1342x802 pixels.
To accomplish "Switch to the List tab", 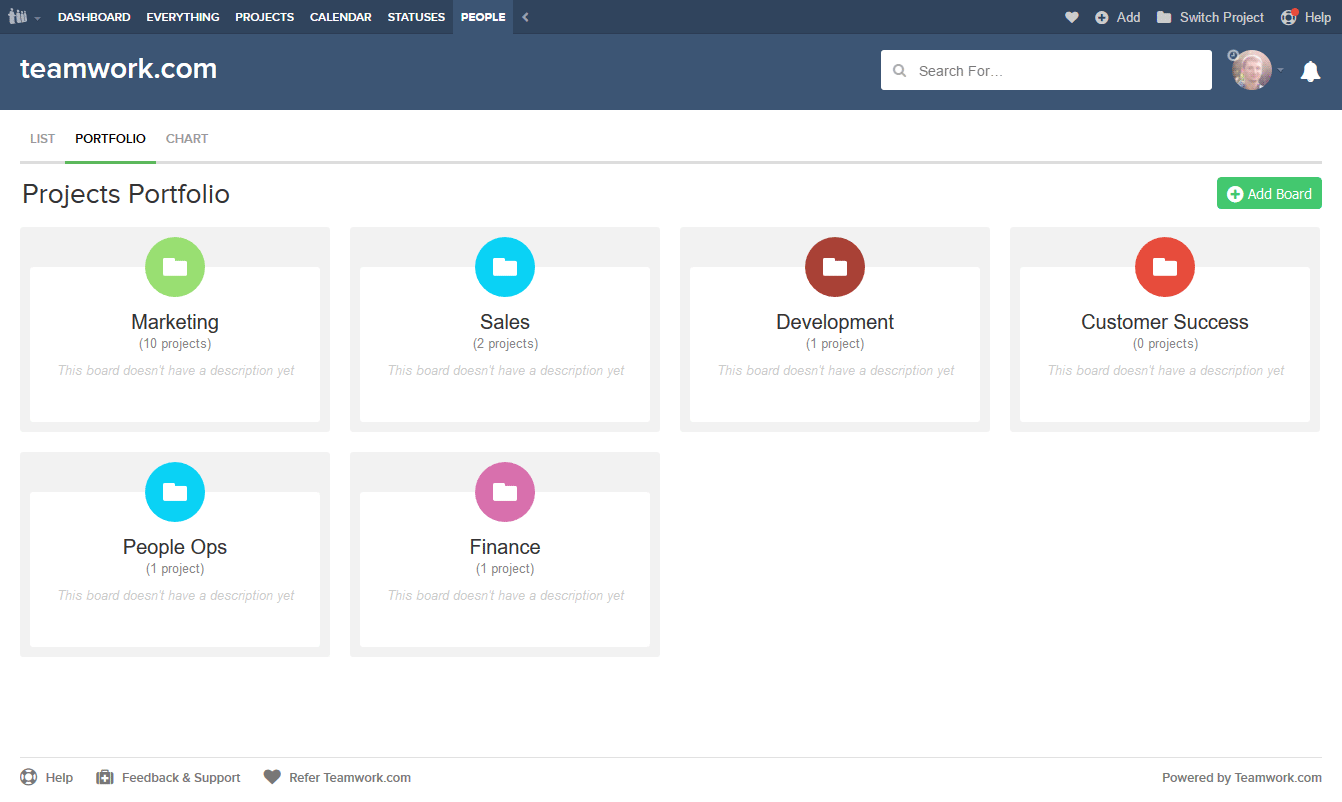I will pos(43,139).
